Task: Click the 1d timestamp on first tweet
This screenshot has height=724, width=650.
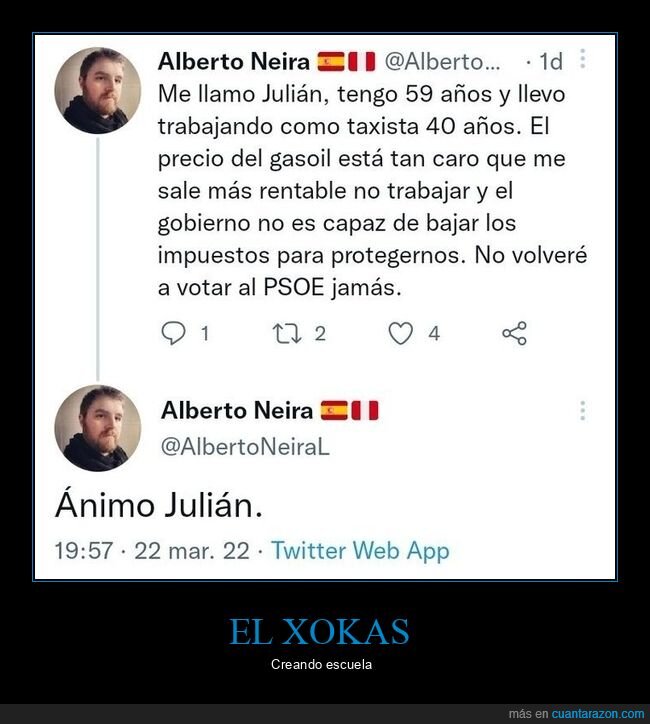Action: pyautogui.click(x=551, y=61)
